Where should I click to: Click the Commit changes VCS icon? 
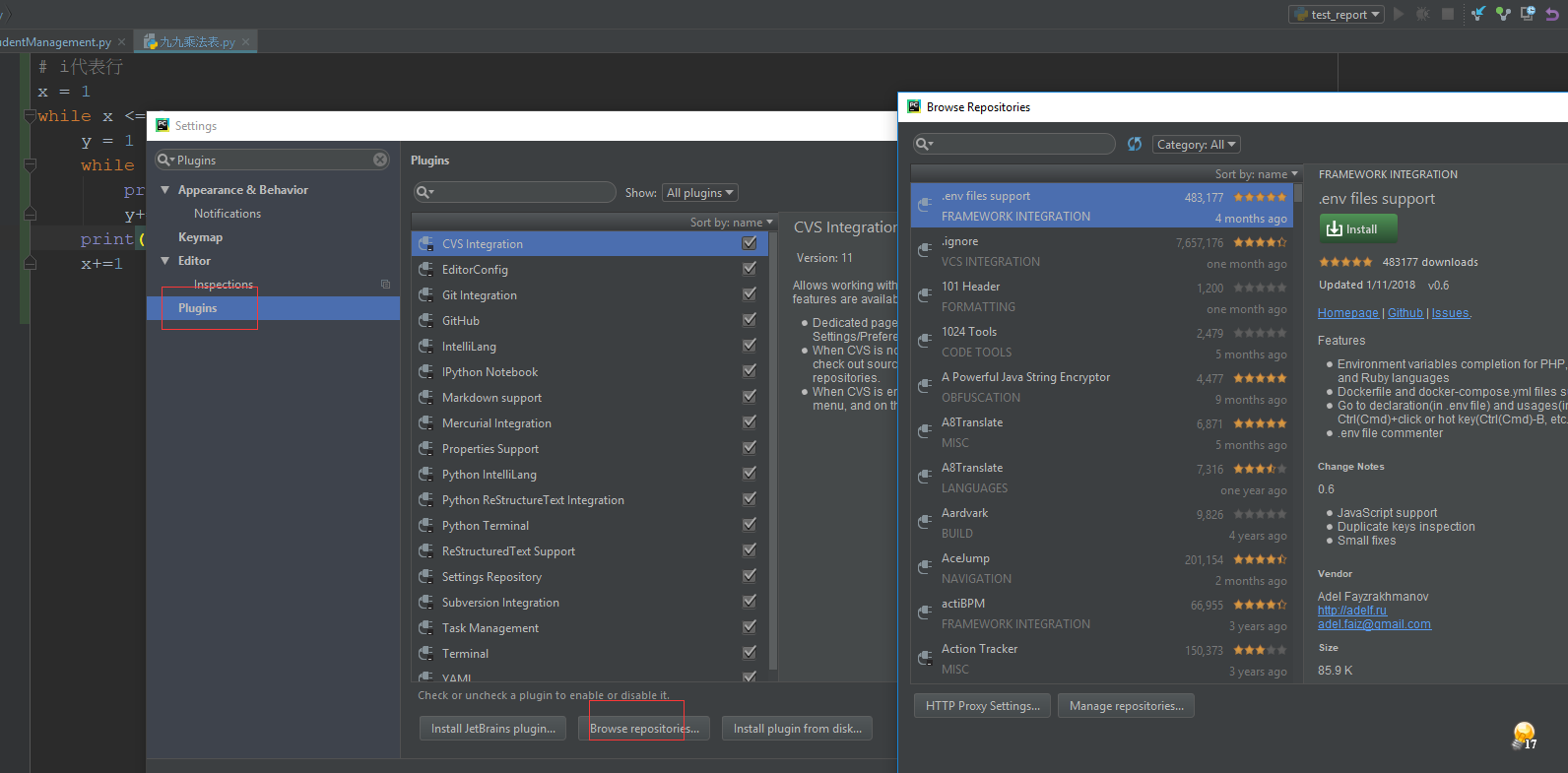point(1503,14)
